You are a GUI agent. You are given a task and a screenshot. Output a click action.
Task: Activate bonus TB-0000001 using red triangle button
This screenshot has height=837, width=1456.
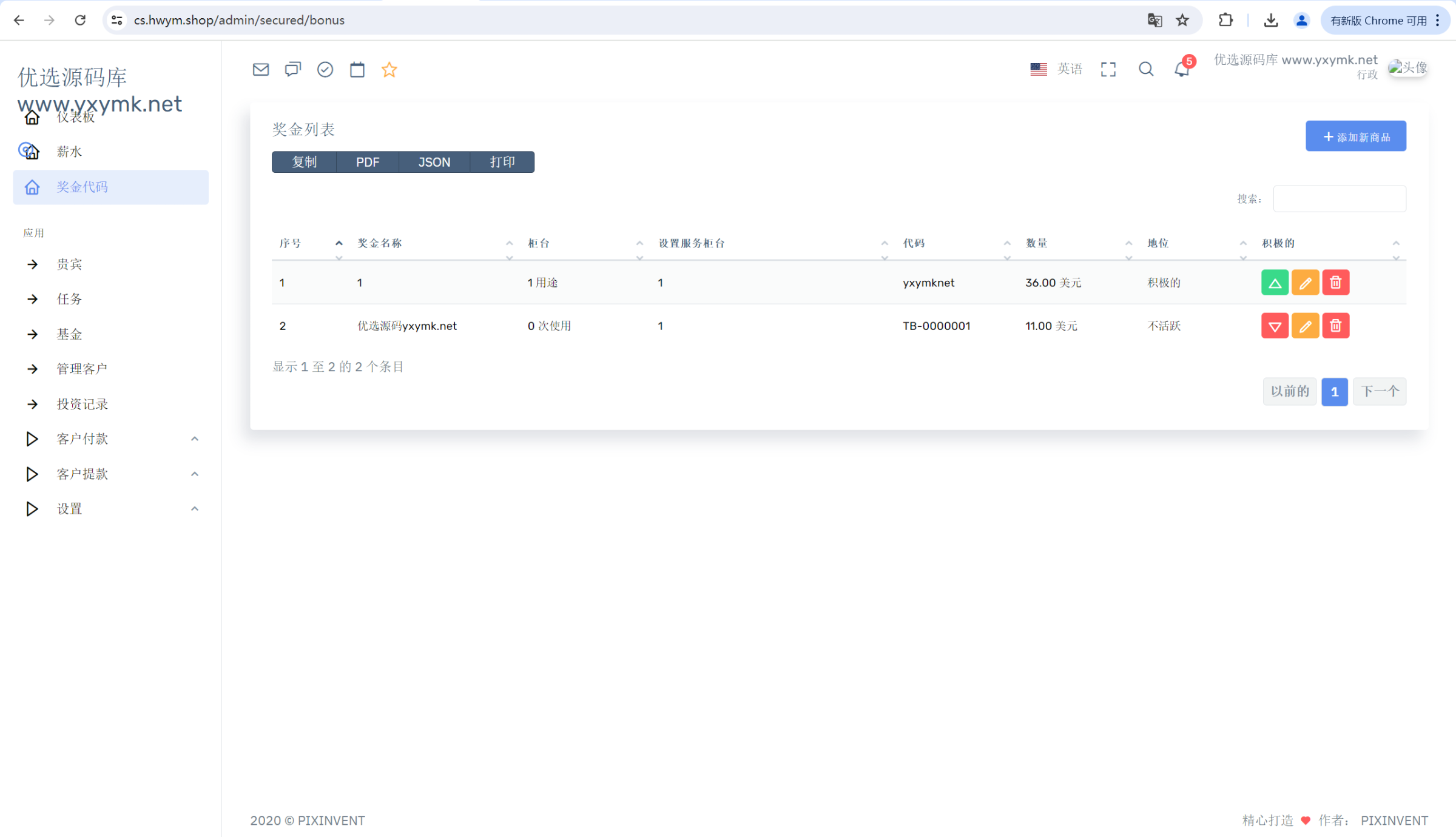(x=1275, y=326)
